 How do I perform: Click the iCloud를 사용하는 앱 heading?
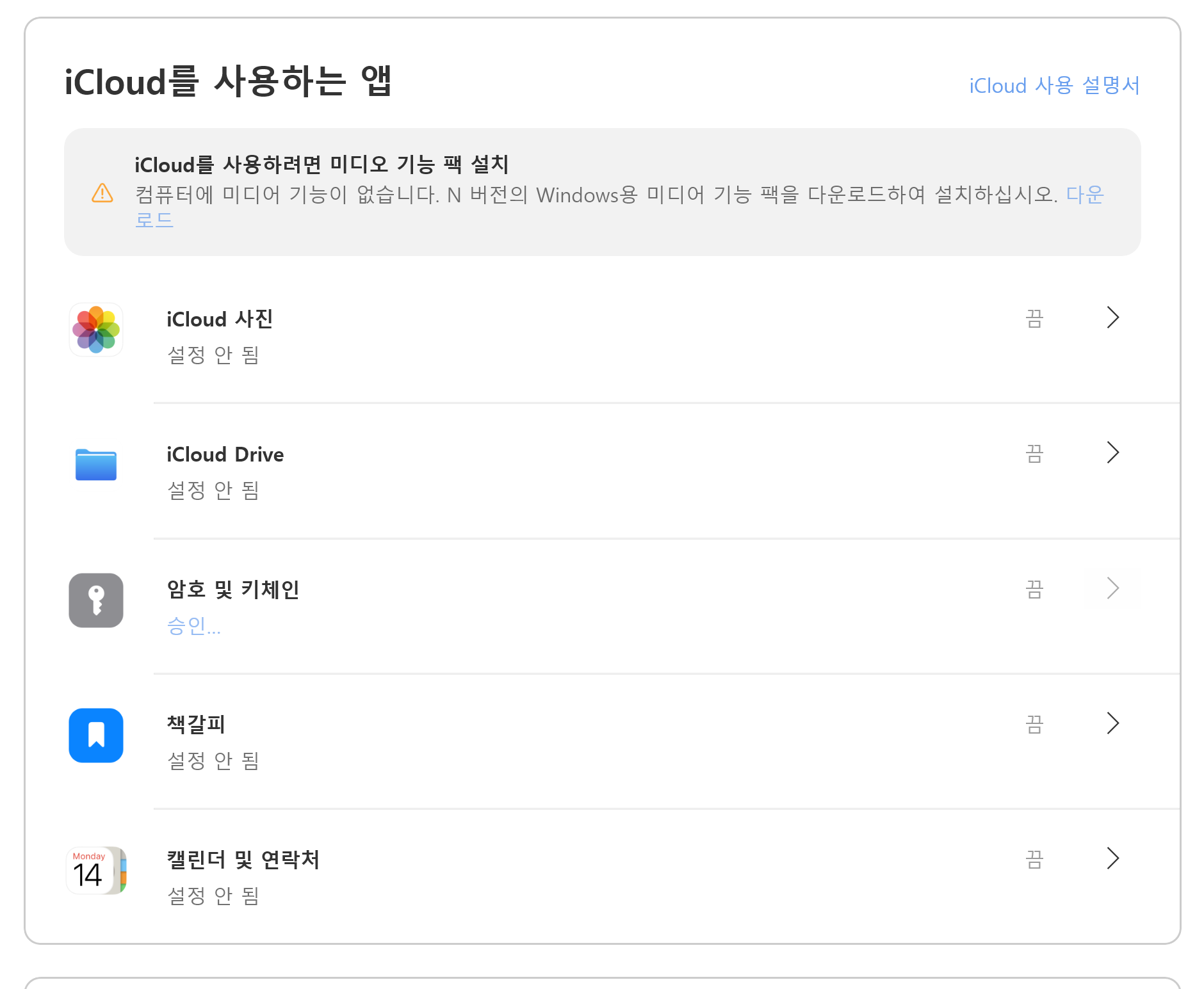[229, 82]
